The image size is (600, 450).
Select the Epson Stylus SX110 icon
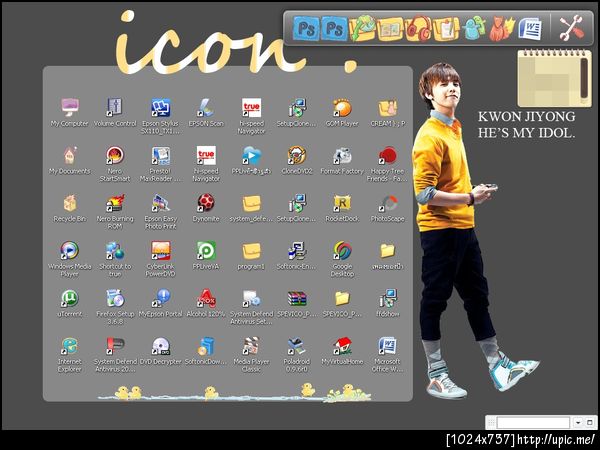(160, 116)
